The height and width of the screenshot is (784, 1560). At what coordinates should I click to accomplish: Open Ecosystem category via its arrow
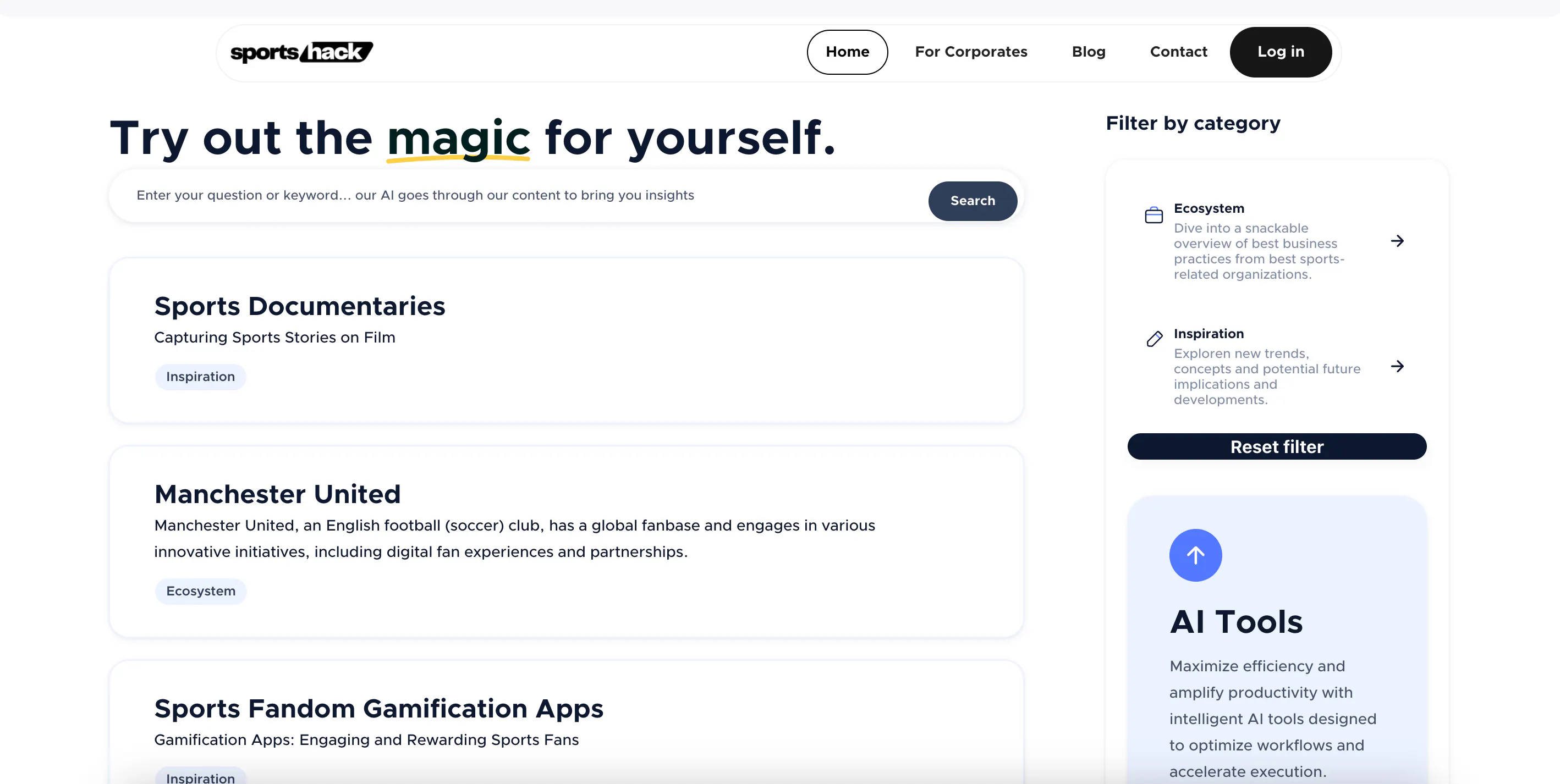click(1397, 241)
